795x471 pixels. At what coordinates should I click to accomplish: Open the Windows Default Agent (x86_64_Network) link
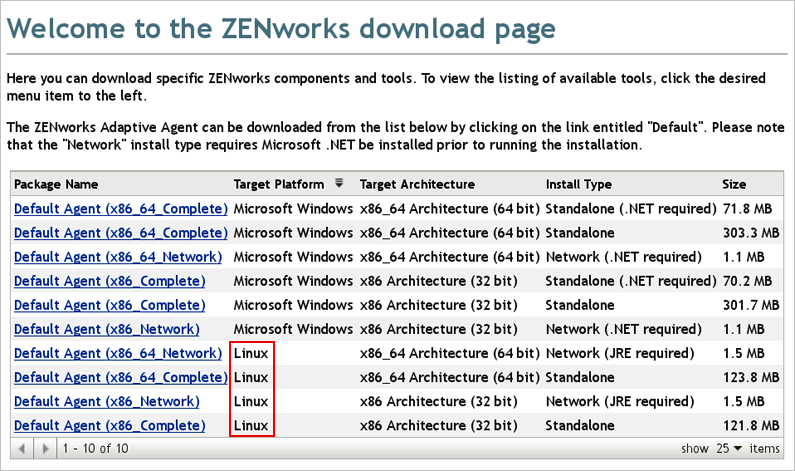pyautogui.click(x=118, y=257)
